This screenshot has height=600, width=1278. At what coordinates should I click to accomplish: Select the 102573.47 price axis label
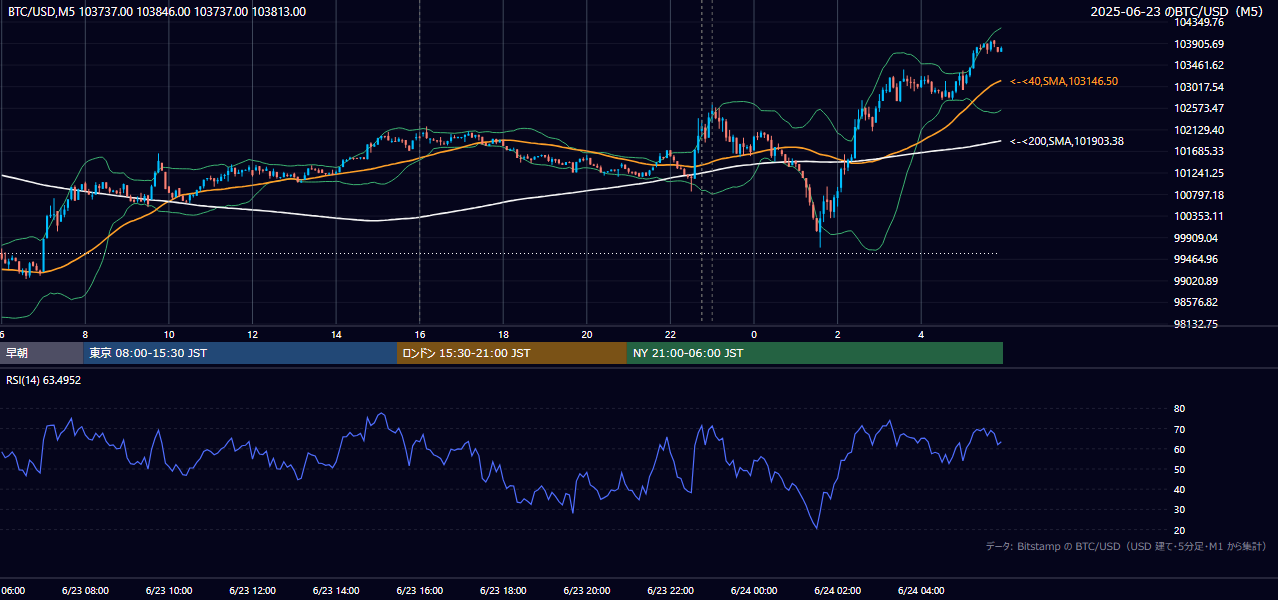pos(1201,108)
